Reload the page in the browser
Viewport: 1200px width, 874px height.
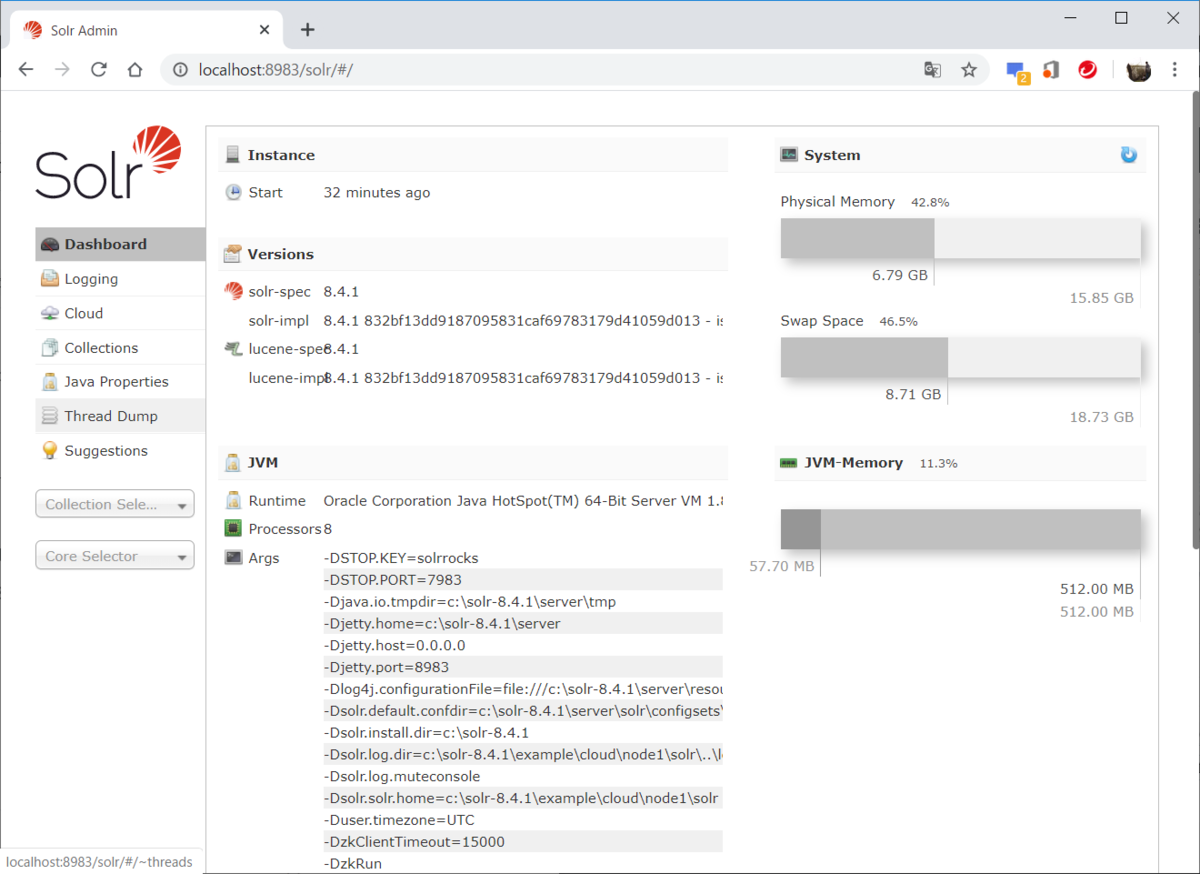point(98,70)
